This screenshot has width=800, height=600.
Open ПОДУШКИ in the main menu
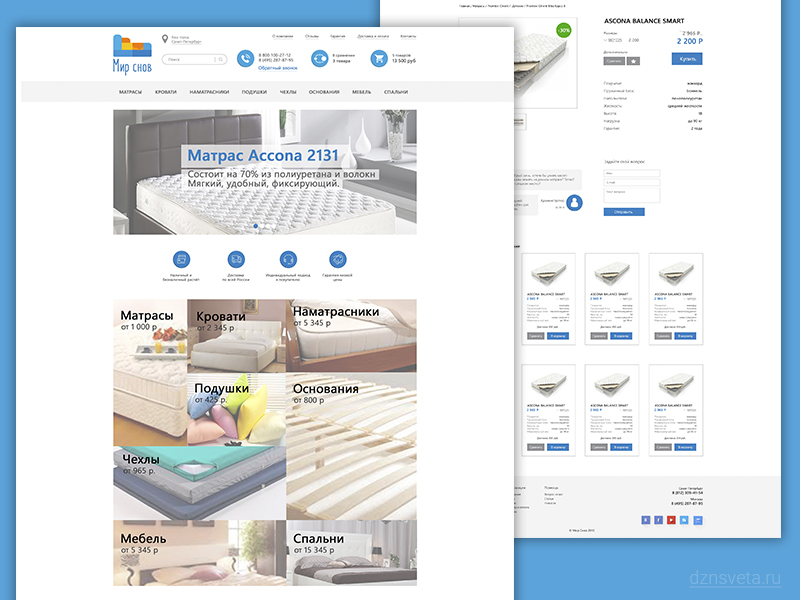click(x=254, y=92)
